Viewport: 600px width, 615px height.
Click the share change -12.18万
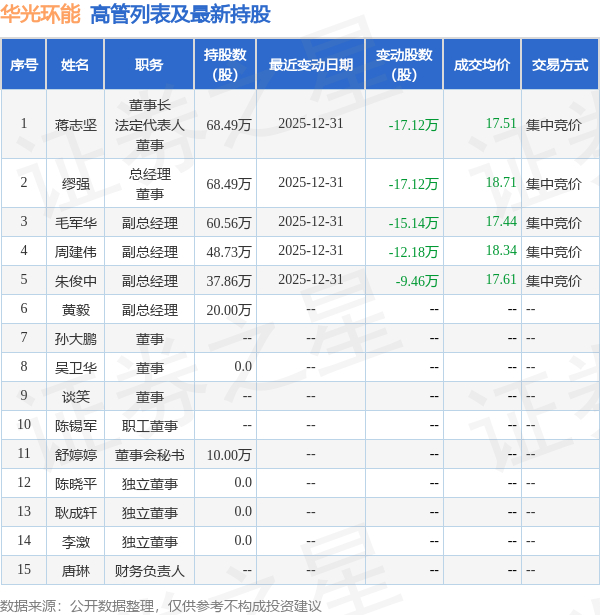pos(413,252)
